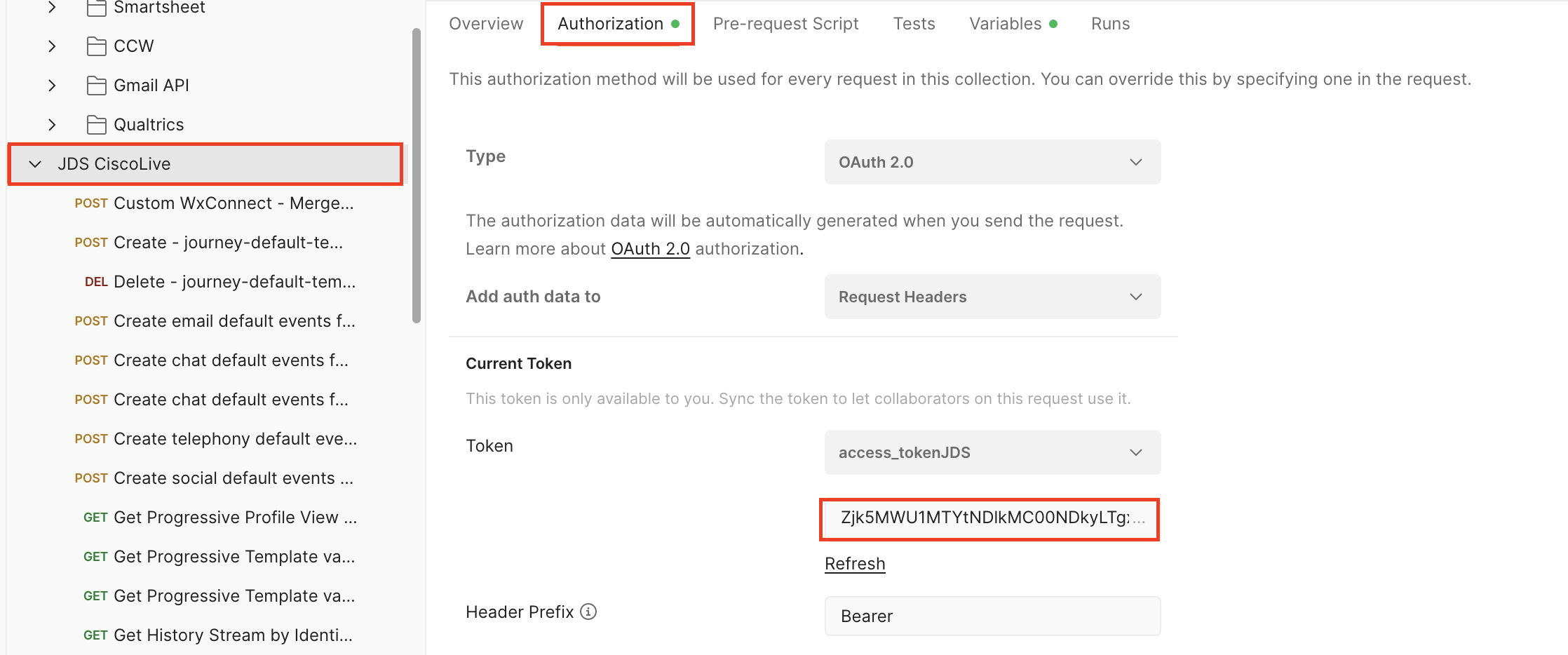Select the JDS CiscoLive collection
Screen dimensions: 1568x655
(205, 164)
